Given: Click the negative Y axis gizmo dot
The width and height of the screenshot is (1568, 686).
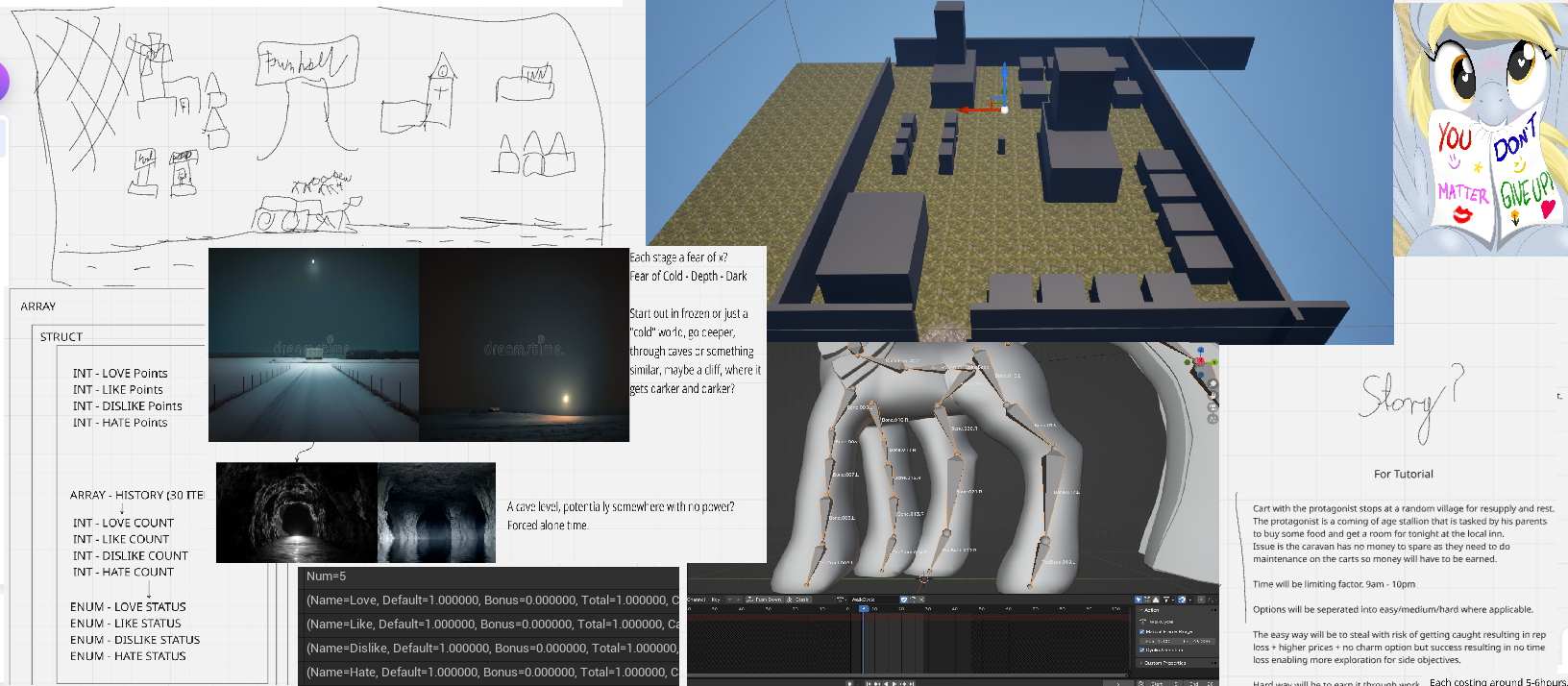Looking at the screenshot, I should click(x=1187, y=362).
